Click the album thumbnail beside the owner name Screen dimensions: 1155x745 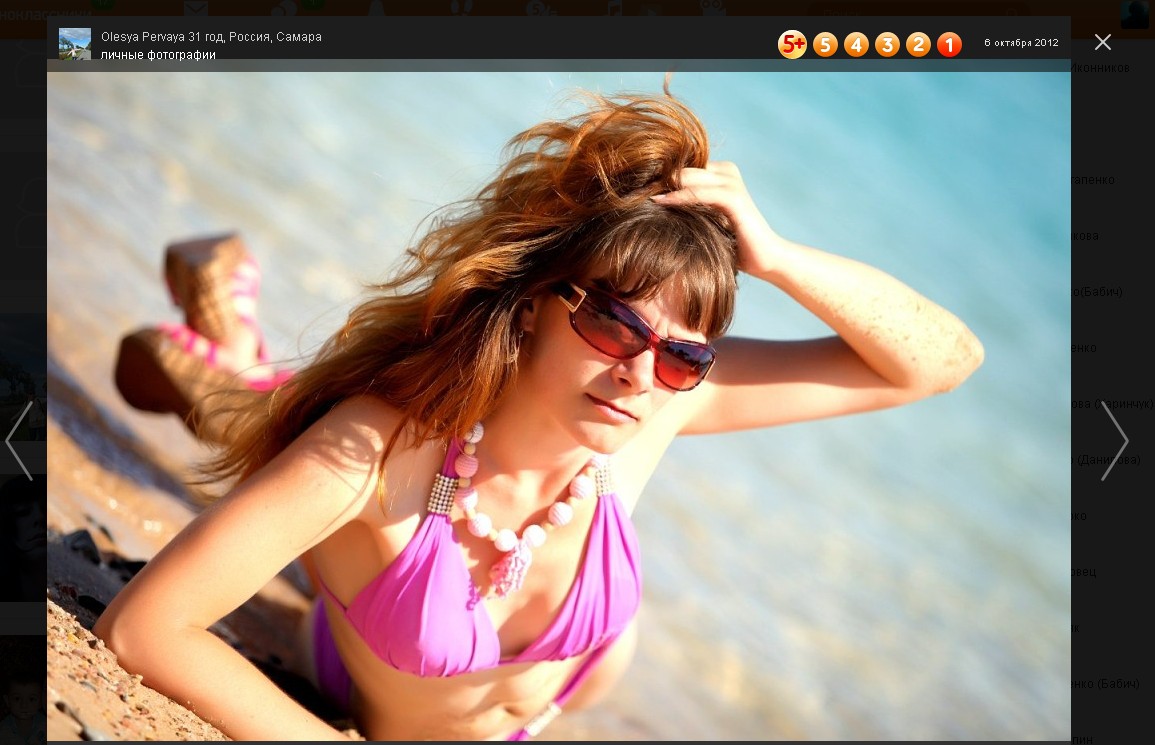tap(75, 44)
